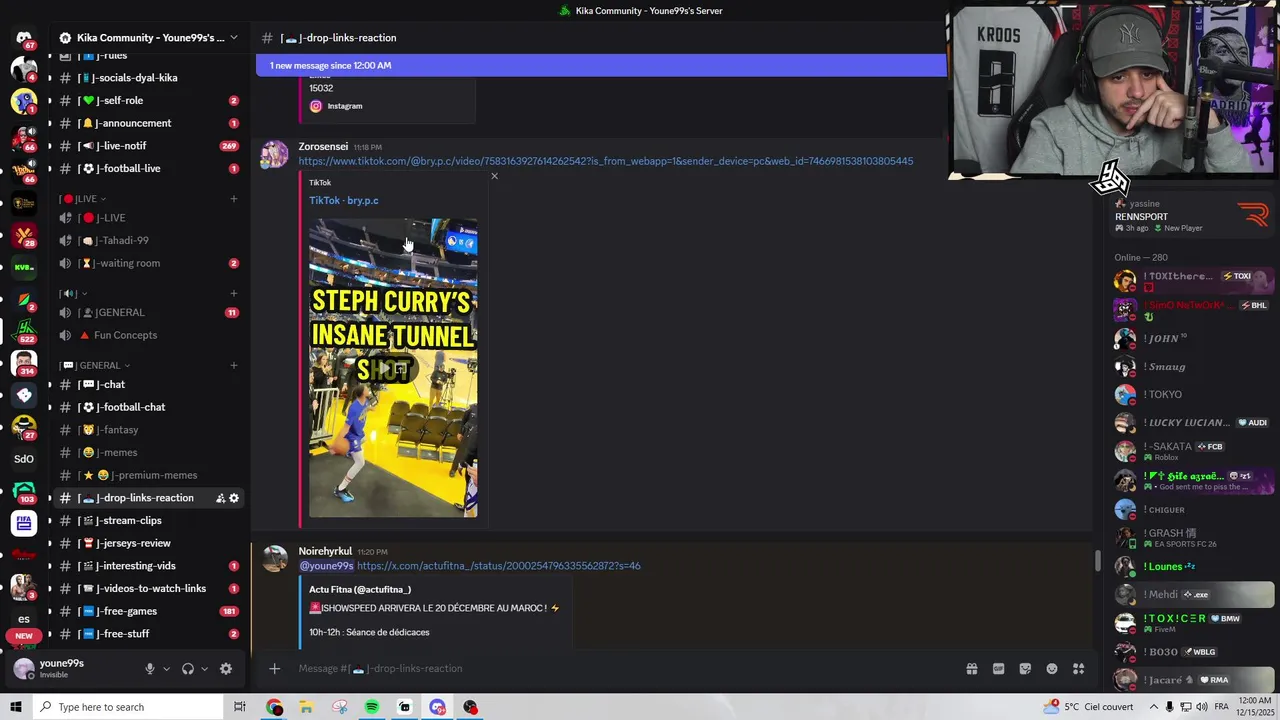Click the Windows Start button
The height and width of the screenshot is (720, 1280).
(15, 707)
